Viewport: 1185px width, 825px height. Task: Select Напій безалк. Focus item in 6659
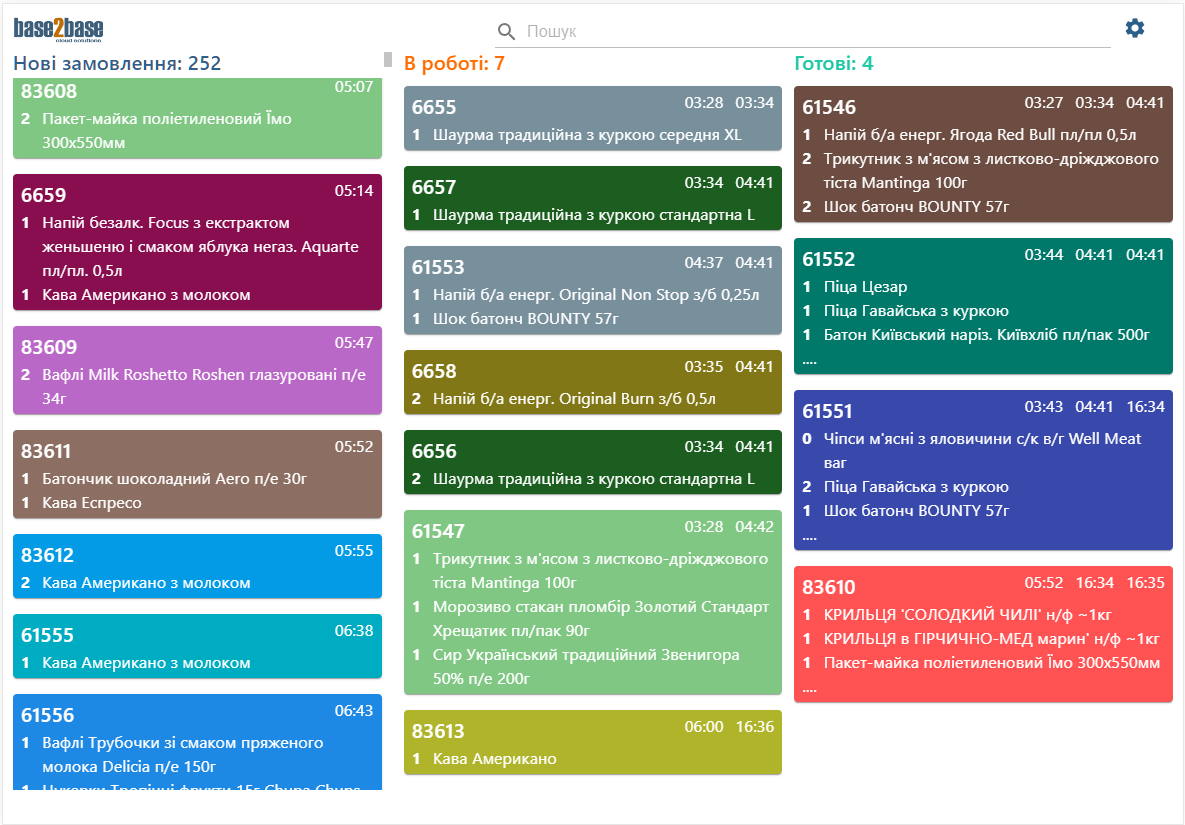[x=200, y=246]
